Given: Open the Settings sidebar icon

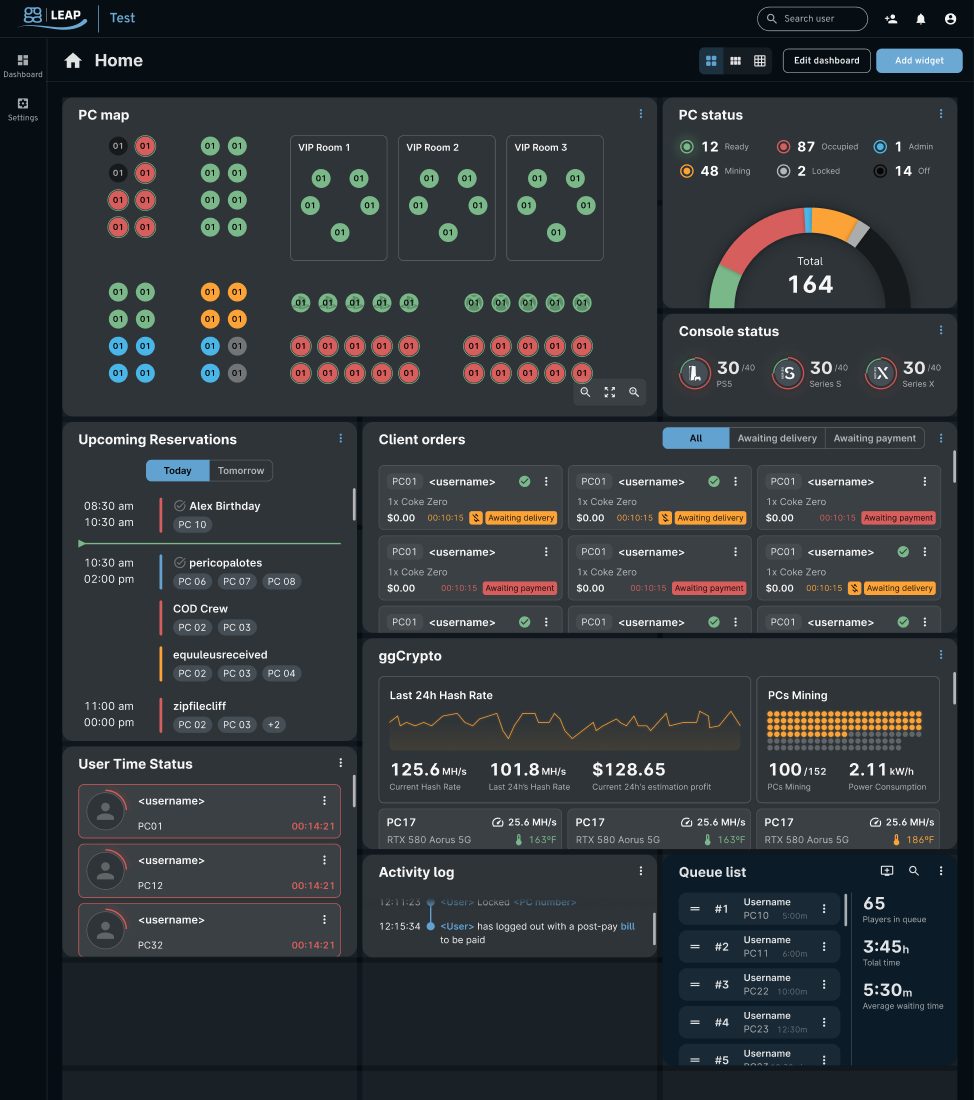Looking at the screenshot, I should click(22, 109).
